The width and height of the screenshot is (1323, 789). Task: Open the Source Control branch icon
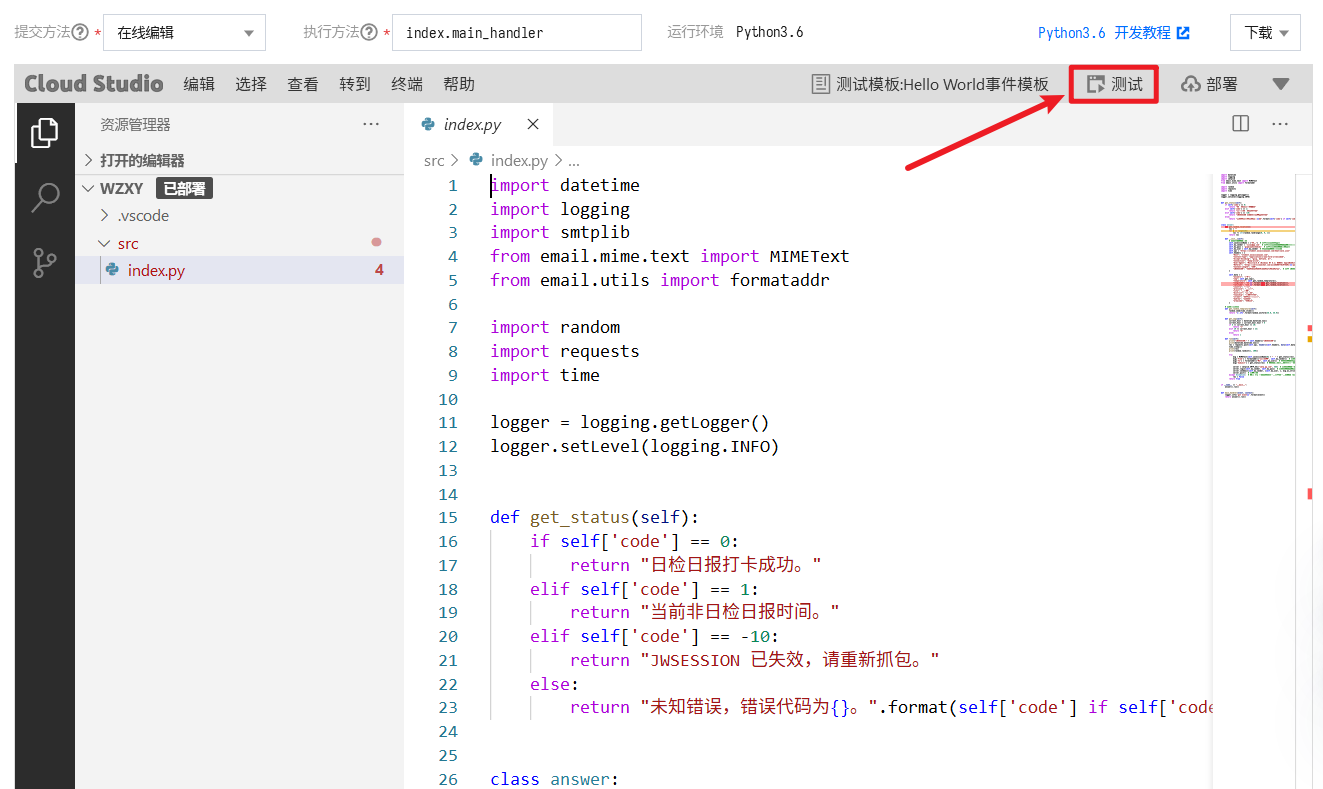44,263
